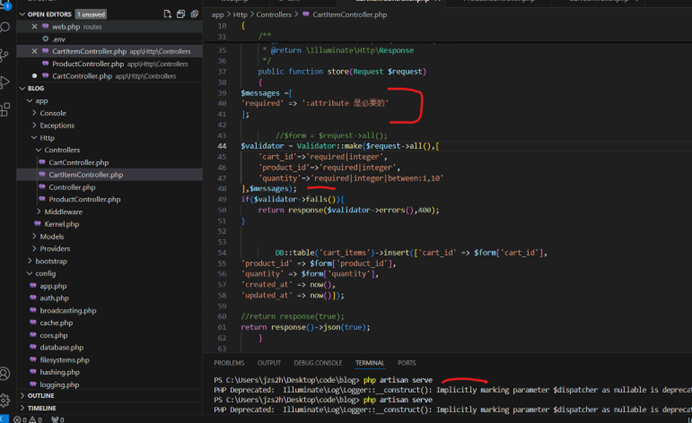Screen dimensions: 692x423
Task: Click unsaved dot next to CartController.php
Action: click(x=34, y=76)
